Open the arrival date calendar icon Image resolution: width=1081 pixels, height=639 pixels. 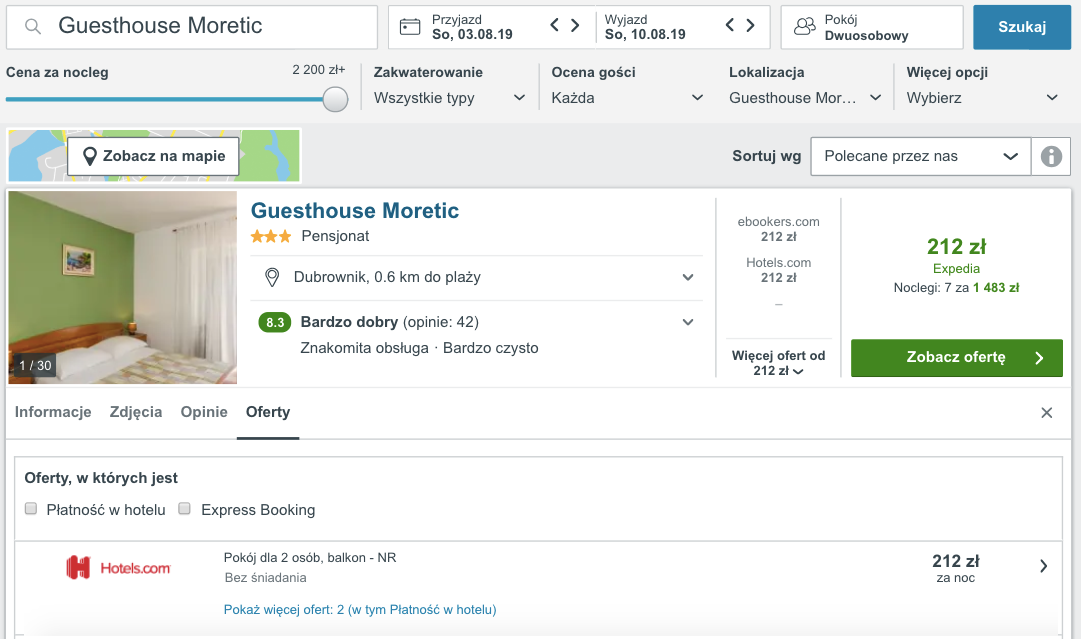pos(410,27)
